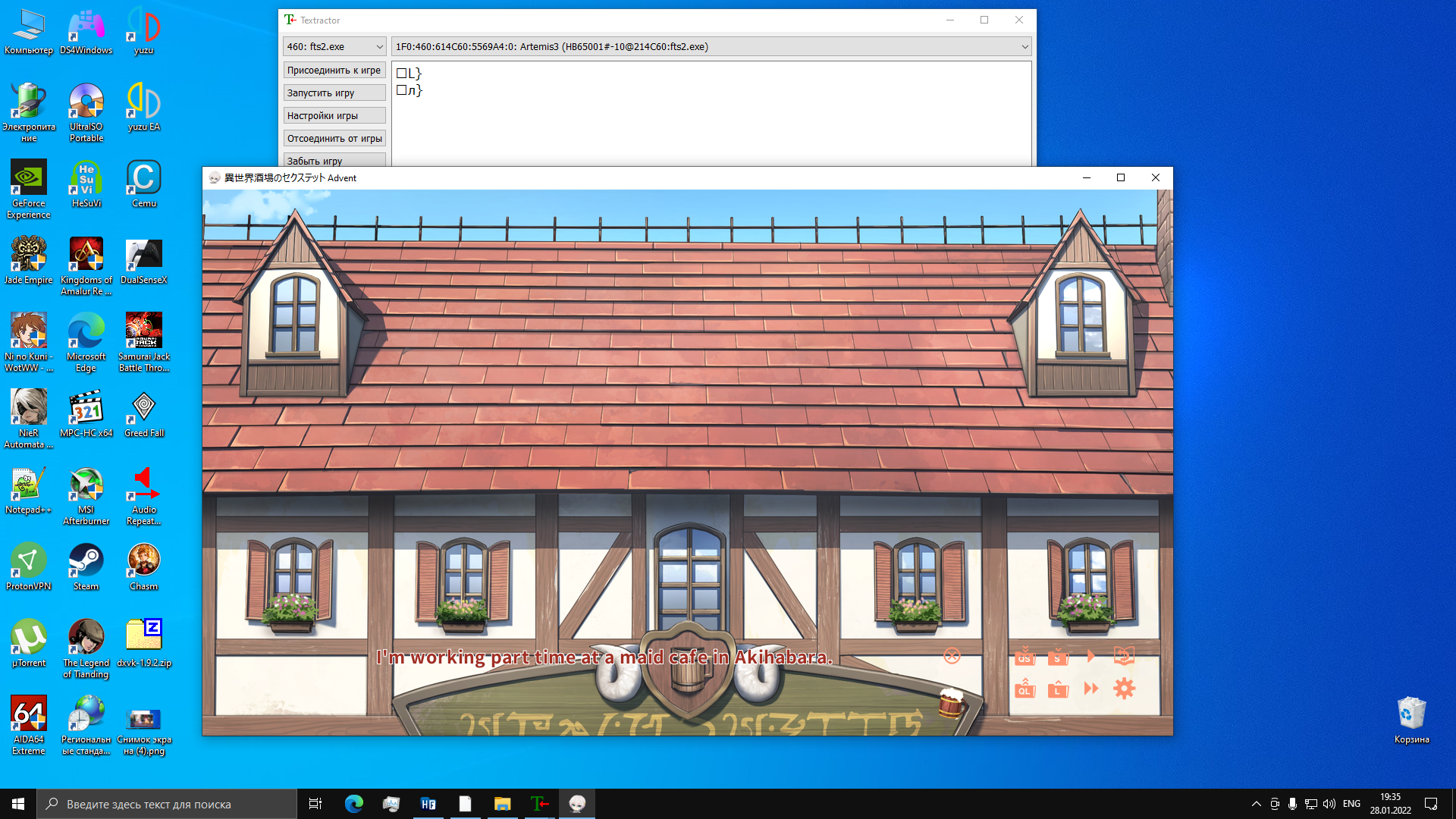The image size is (1456, 819).
Task: Expand the Artemis3 hook thread dropdown
Action: point(711,47)
